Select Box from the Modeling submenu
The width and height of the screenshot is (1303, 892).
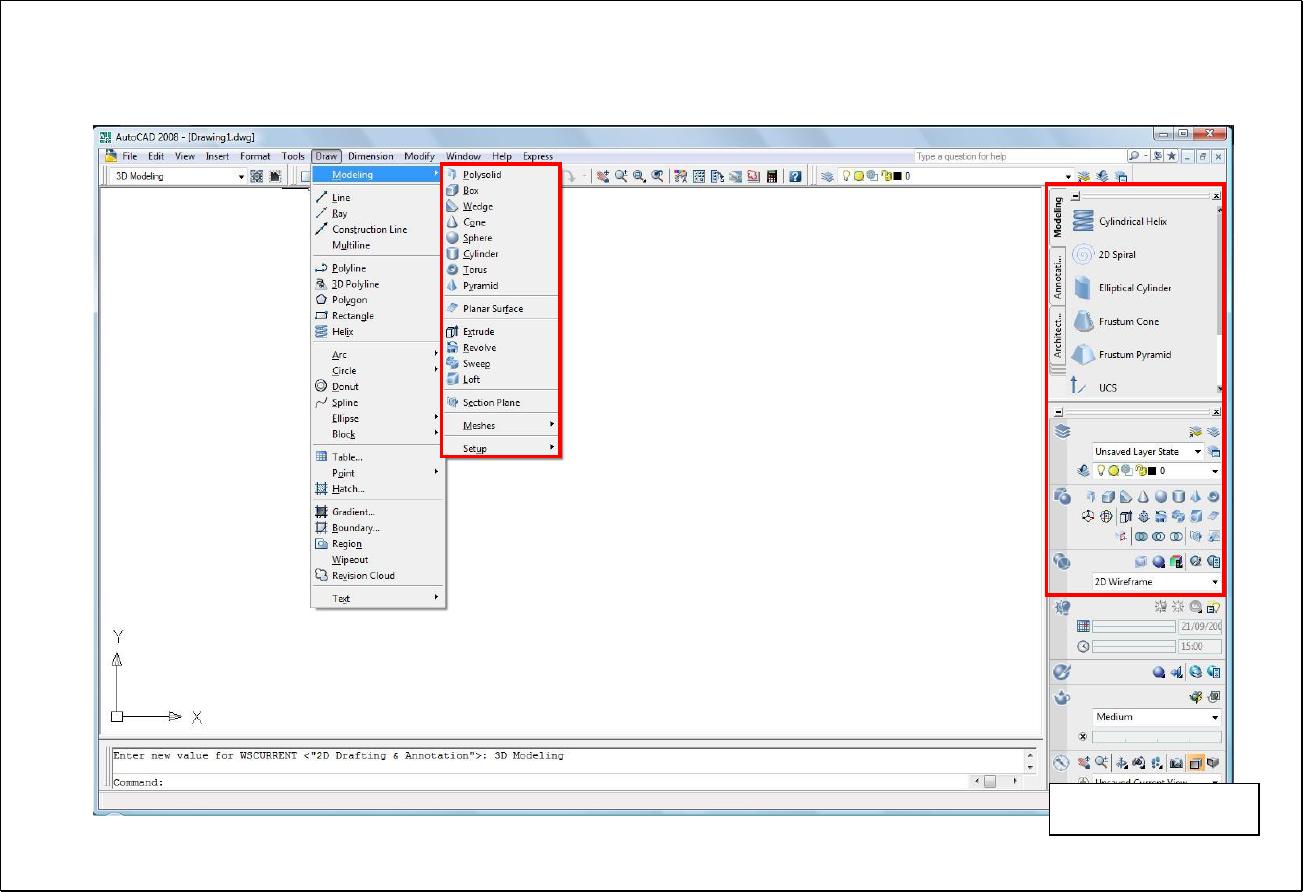(470, 190)
